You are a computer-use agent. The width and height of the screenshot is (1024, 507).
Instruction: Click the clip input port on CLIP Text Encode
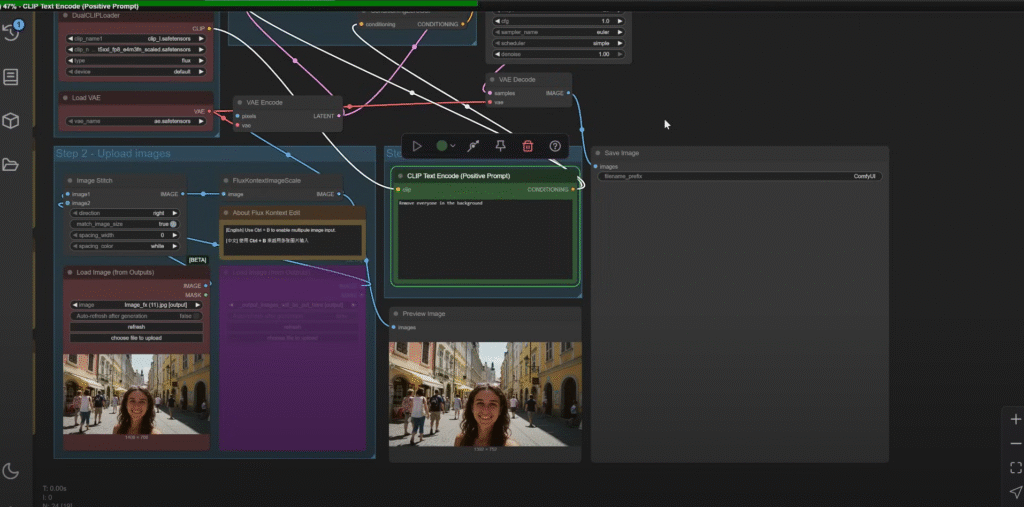397,189
